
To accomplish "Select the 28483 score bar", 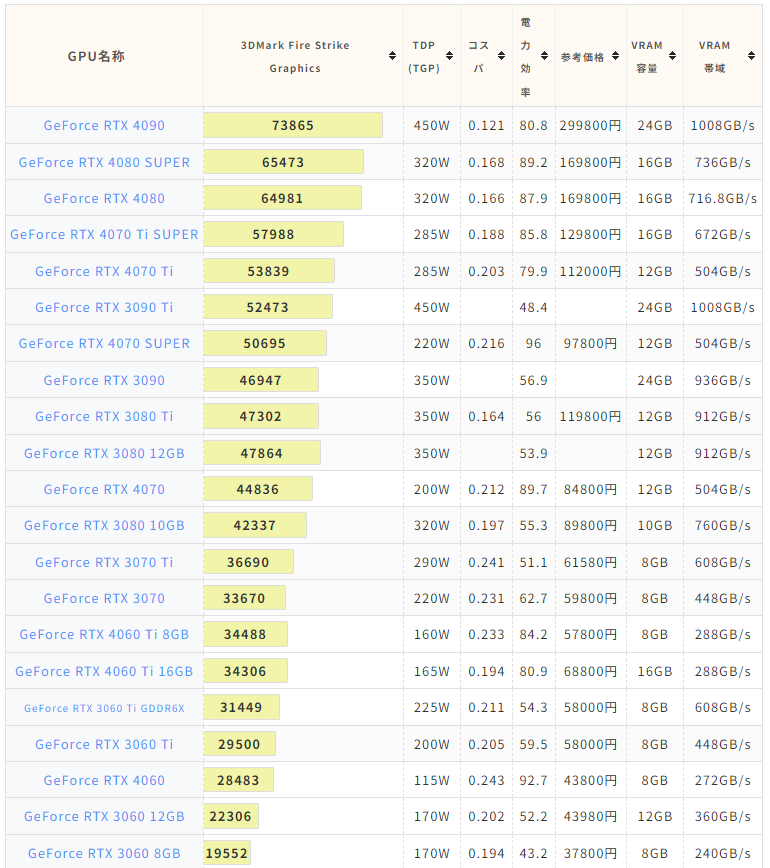I will (239, 780).
